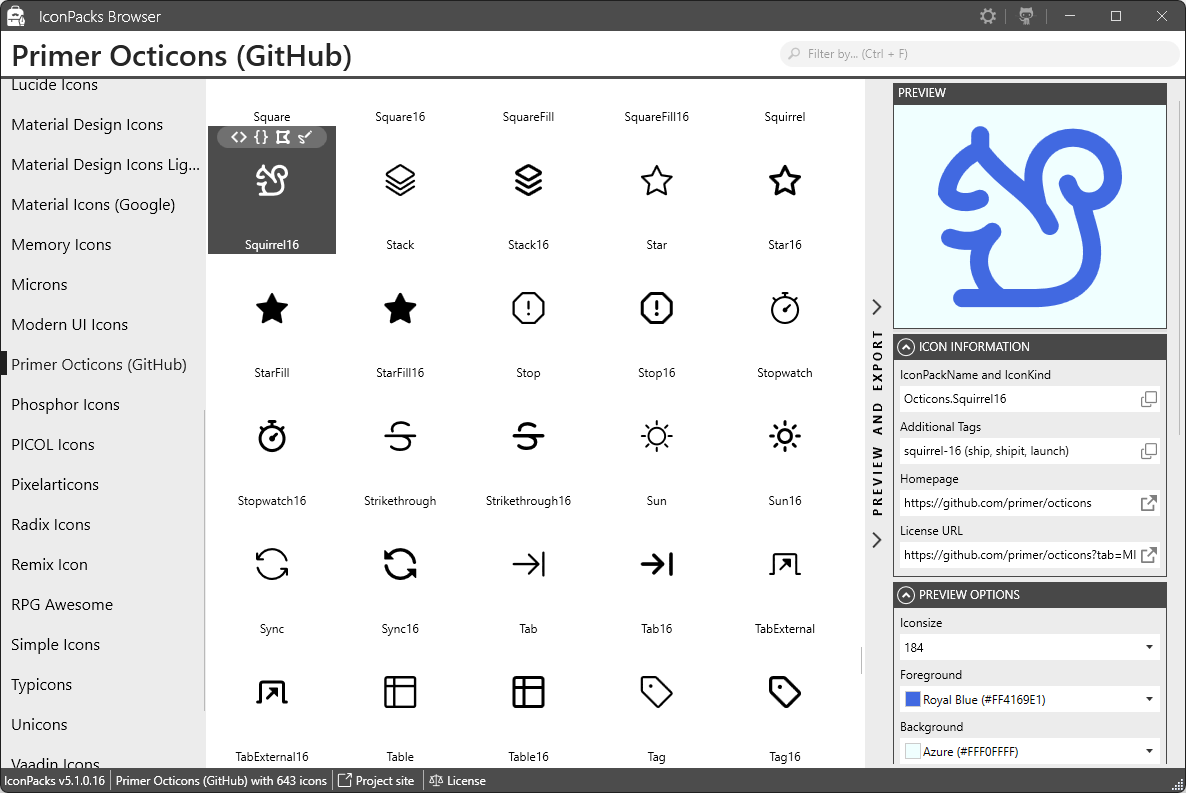
Task: Open settings via title bar gear icon
Action: [x=987, y=16]
